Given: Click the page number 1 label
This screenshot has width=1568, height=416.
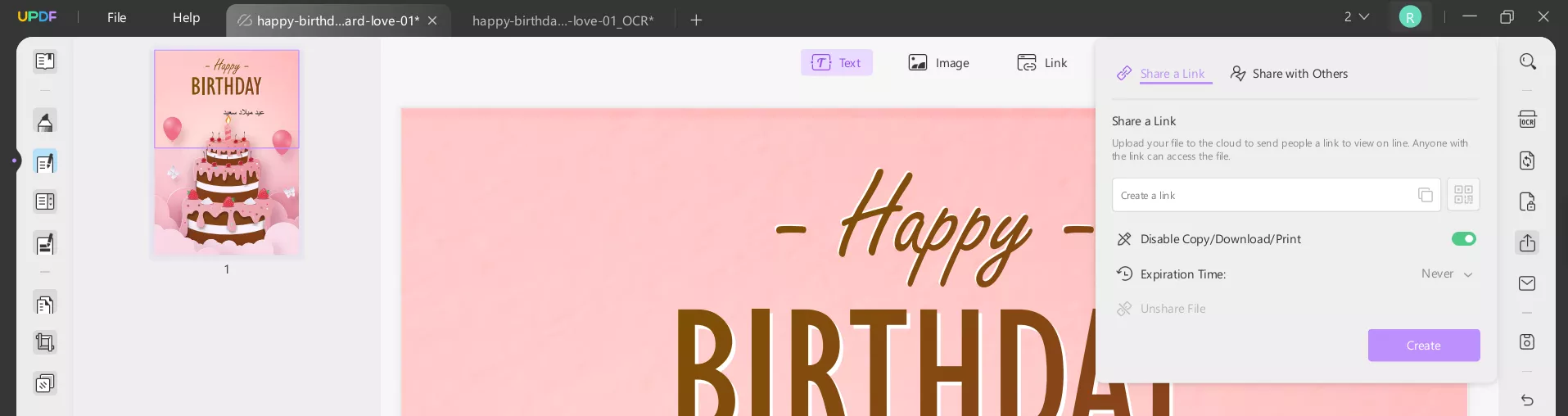Looking at the screenshot, I should tap(227, 269).
